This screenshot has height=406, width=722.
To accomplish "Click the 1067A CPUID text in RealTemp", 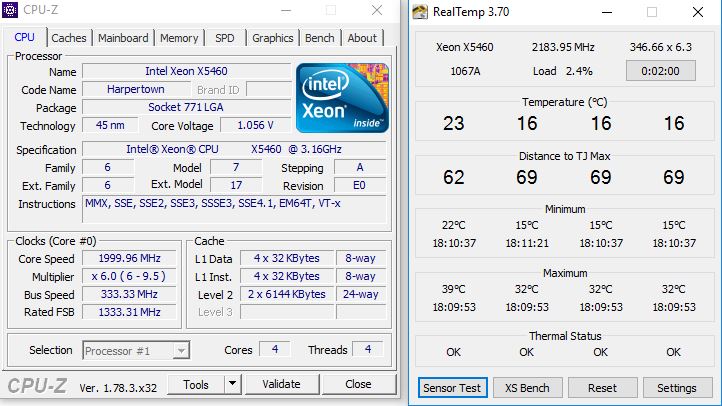I will [465, 71].
